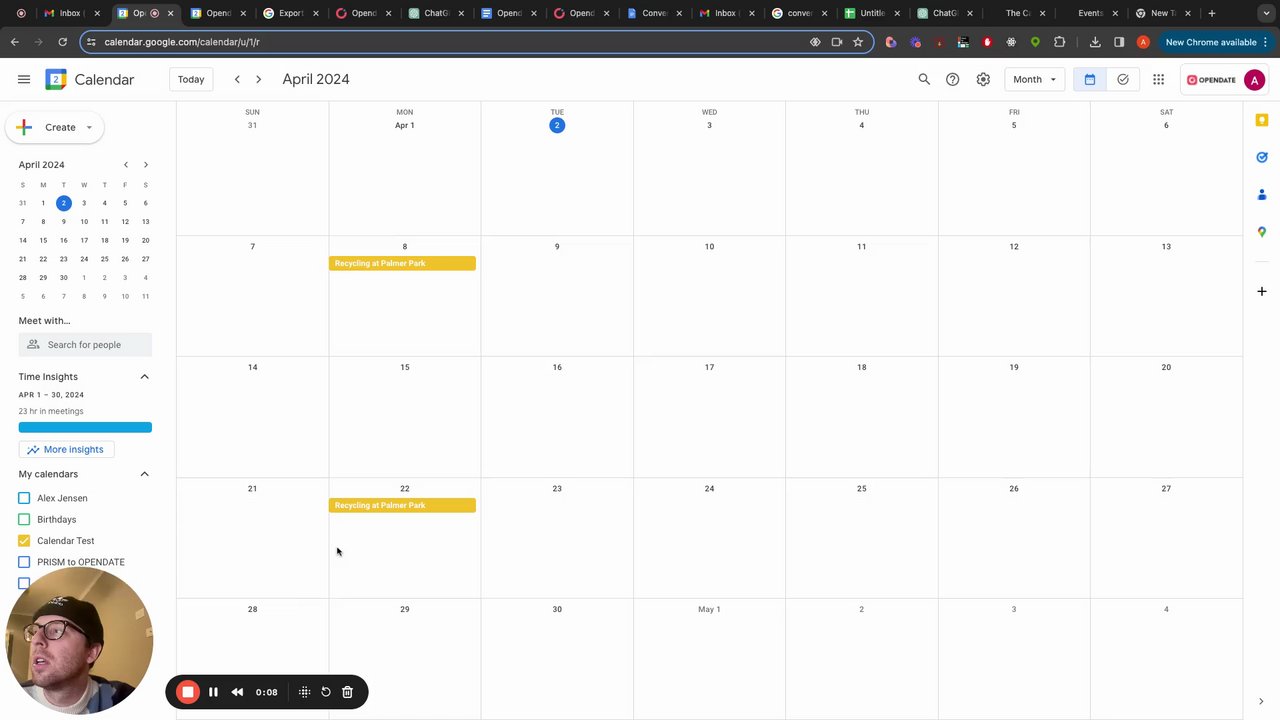Open Google Maps in side panel
The width and height of the screenshot is (1280, 720).
(x=1262, y=231)
